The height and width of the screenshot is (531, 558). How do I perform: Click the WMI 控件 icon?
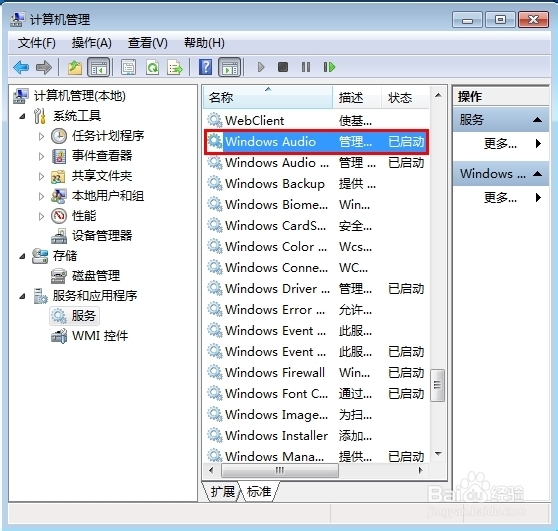tap(59, 336)
